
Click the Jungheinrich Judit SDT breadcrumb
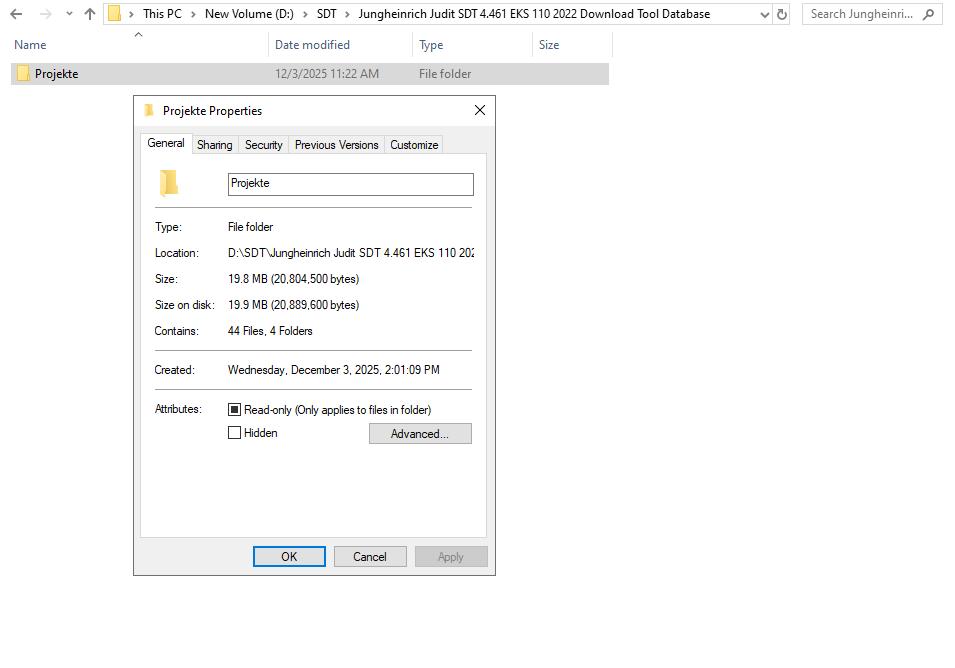(x=534, y=14)
